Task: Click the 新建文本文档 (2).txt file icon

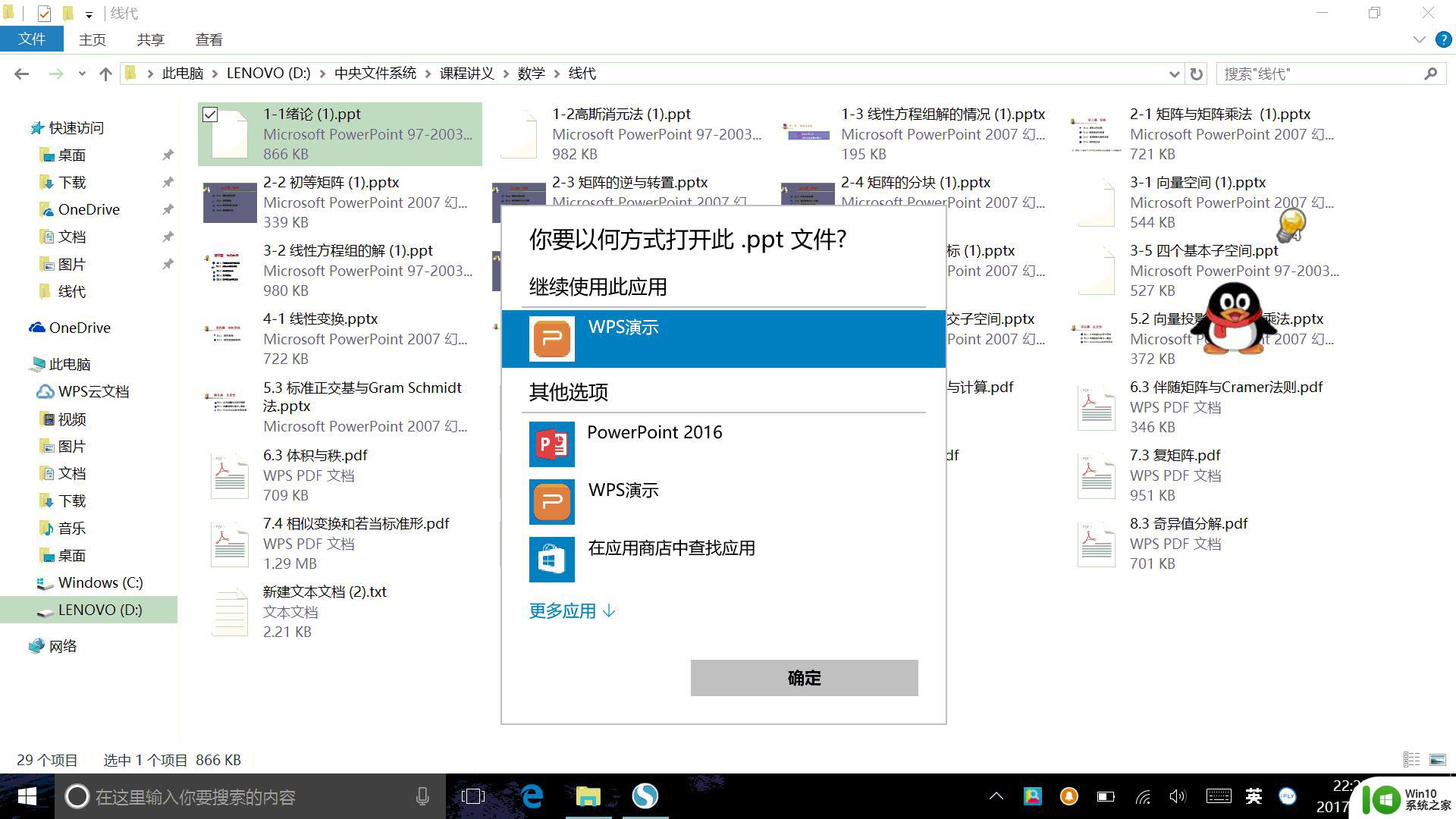Action: (x=230, y=612)
